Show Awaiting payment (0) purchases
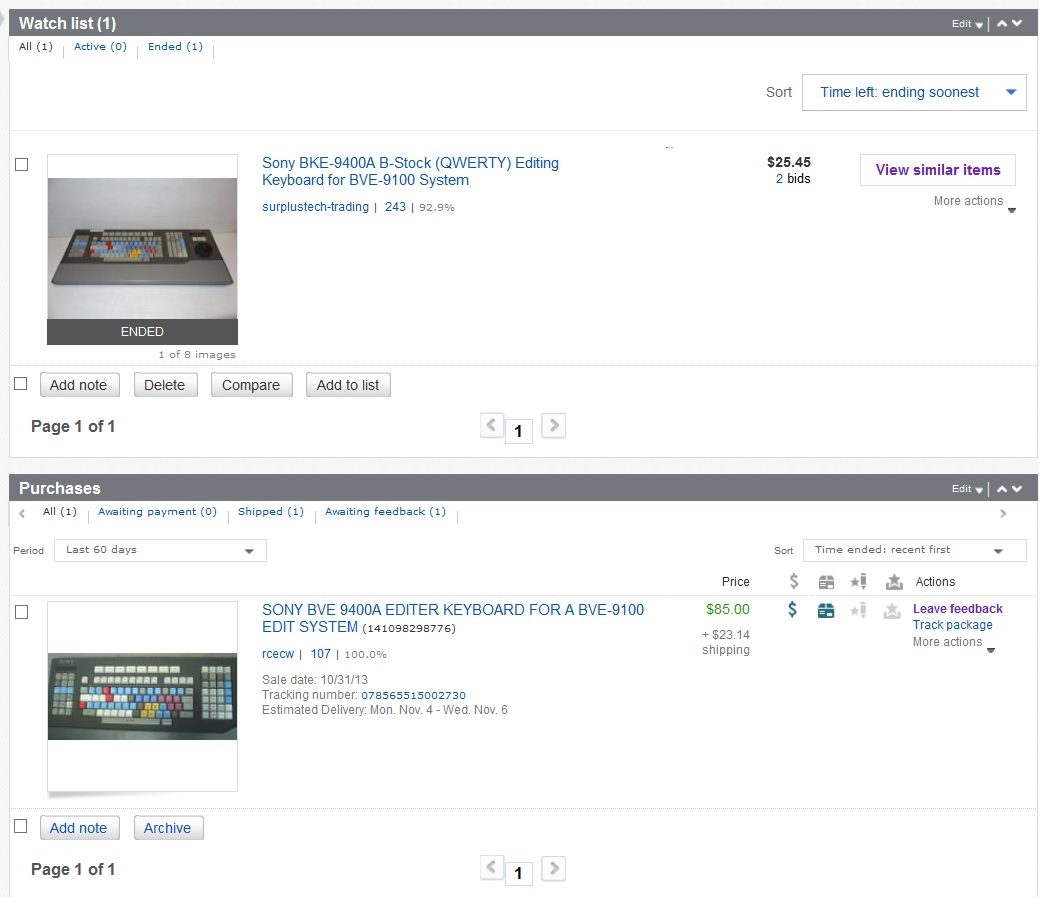This screenshot has height=897, width=1042. pos(157,512)
